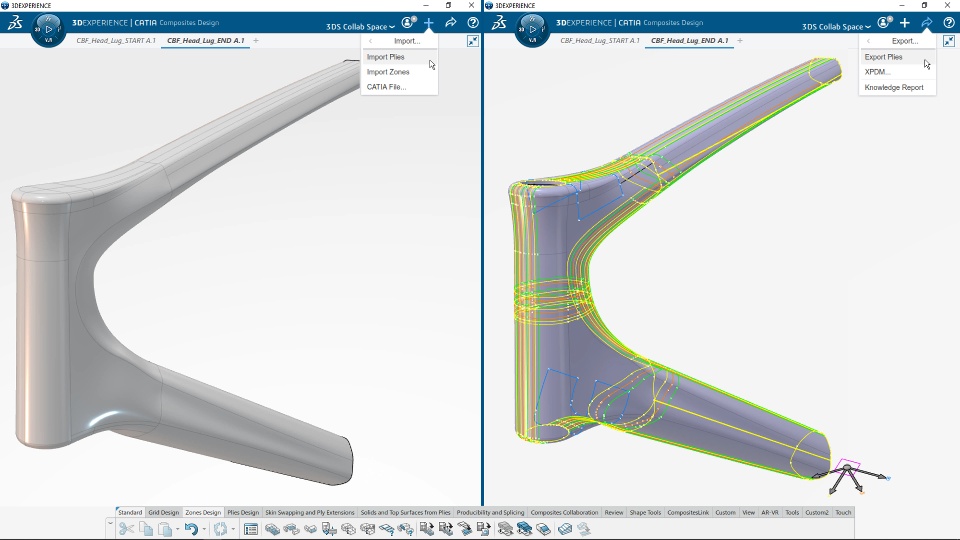The height and width of the screenshot is (540, 960).
Task: Click the compass in the left window
Action: click(x=48, y=29)
